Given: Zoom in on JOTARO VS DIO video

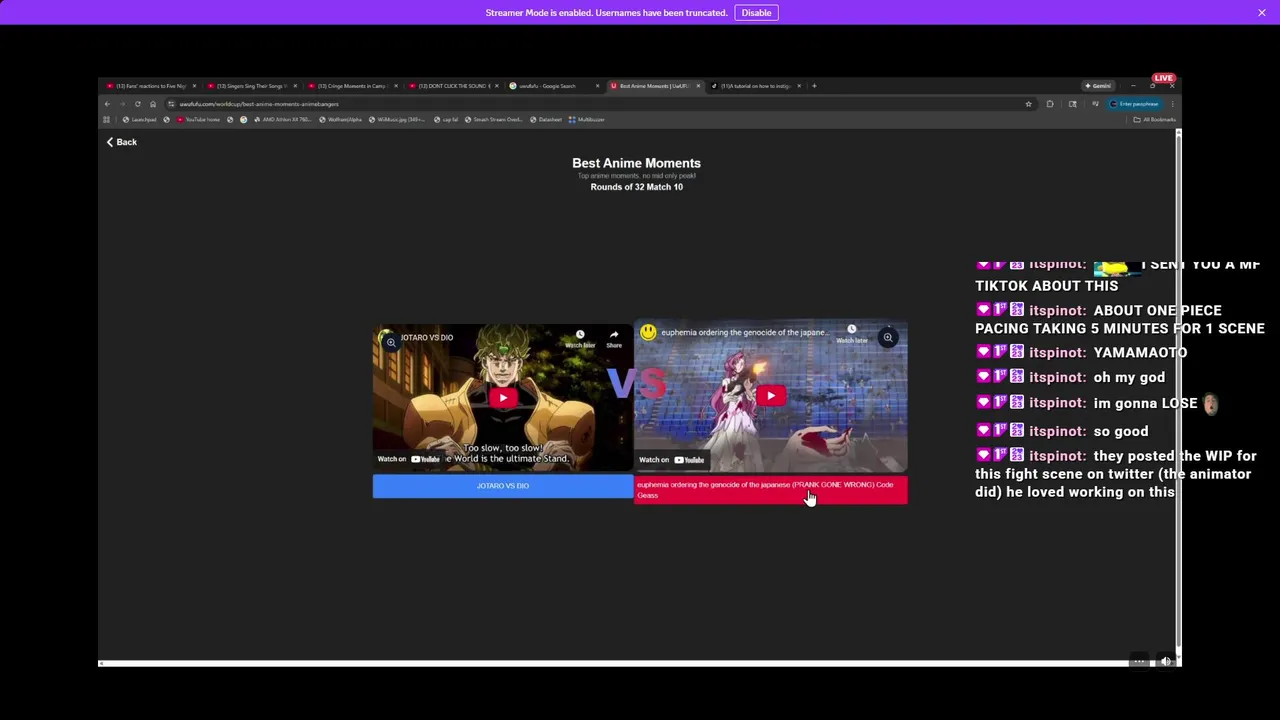Looking at the screenshot, I should coord(391,342).
